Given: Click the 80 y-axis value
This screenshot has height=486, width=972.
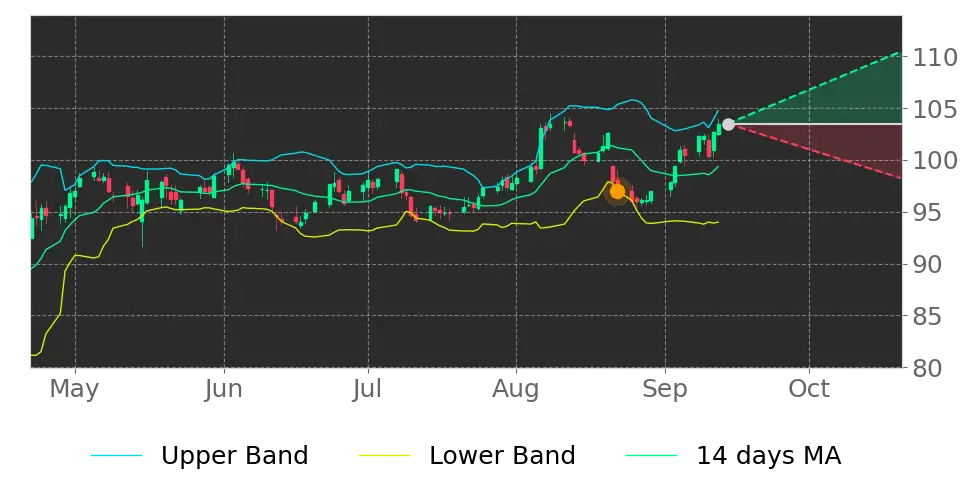Looking at the screenshot, I should tap(927, 368).
